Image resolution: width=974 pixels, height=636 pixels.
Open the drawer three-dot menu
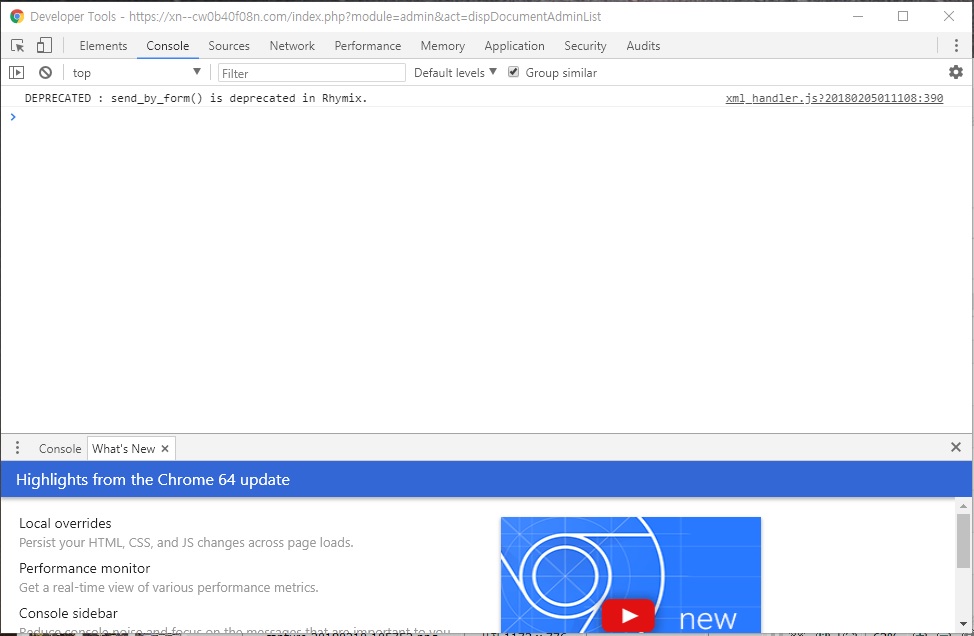pos(17,448)
